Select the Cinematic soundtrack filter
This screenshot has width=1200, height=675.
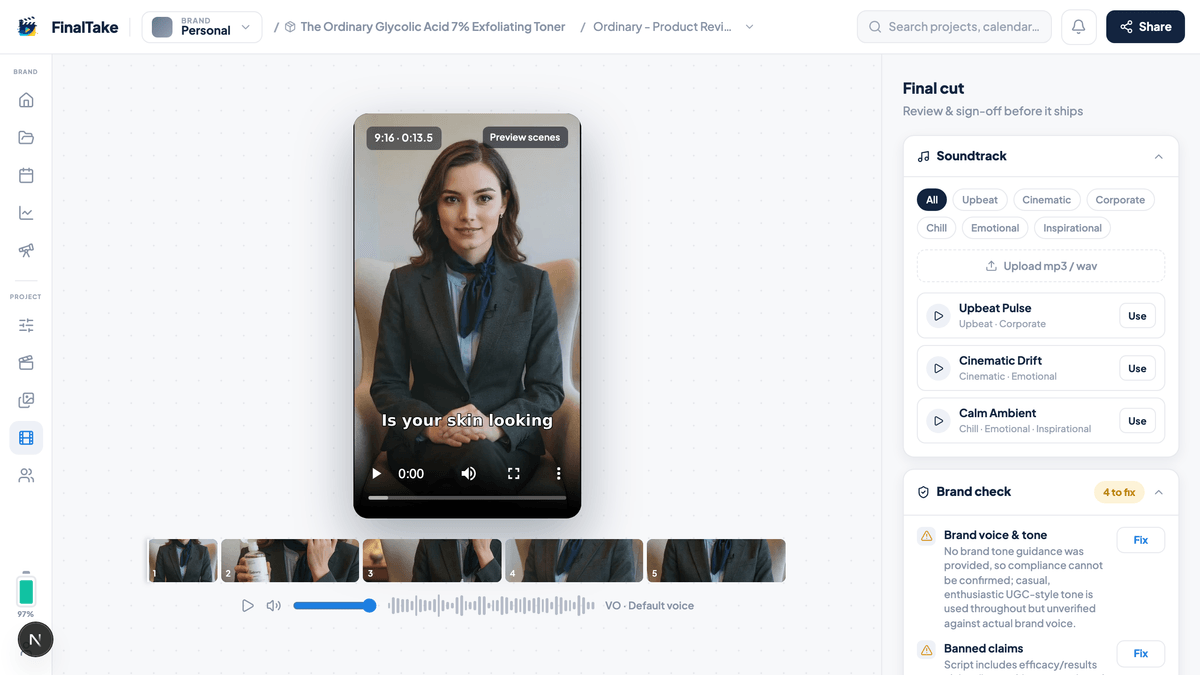[1046, 200]
